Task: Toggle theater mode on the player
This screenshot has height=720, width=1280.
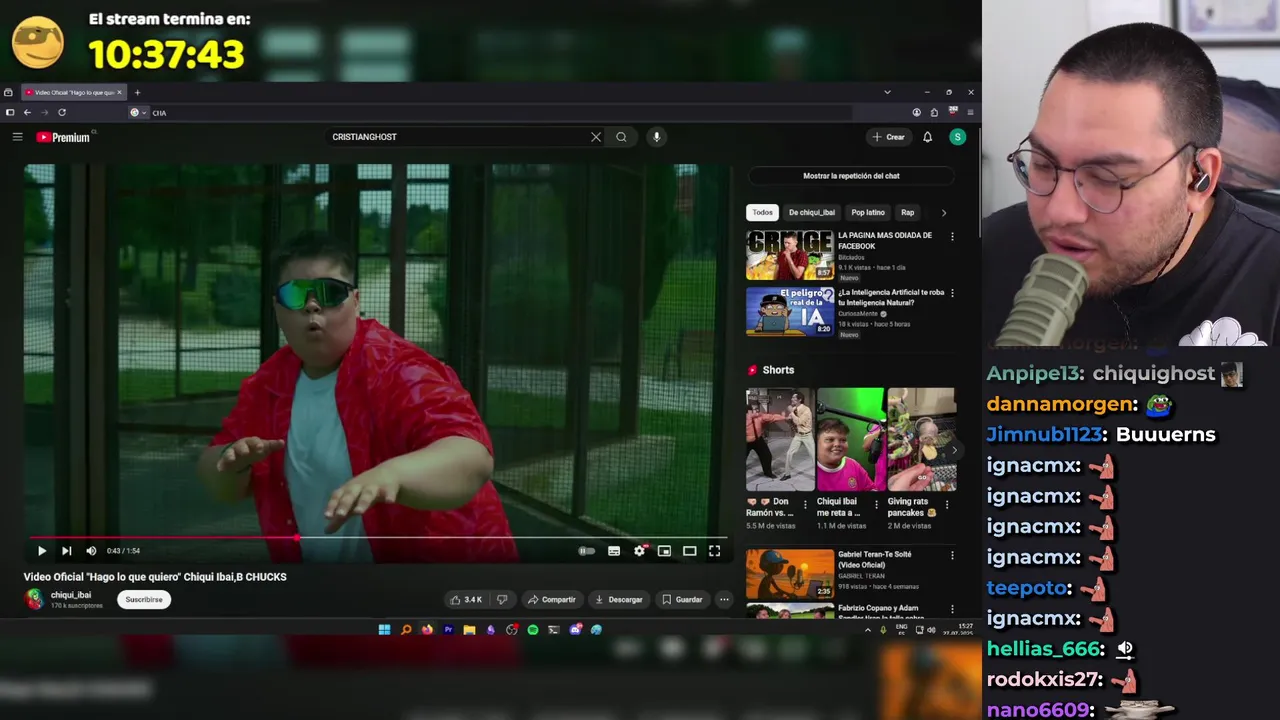Action: point(689,551)
